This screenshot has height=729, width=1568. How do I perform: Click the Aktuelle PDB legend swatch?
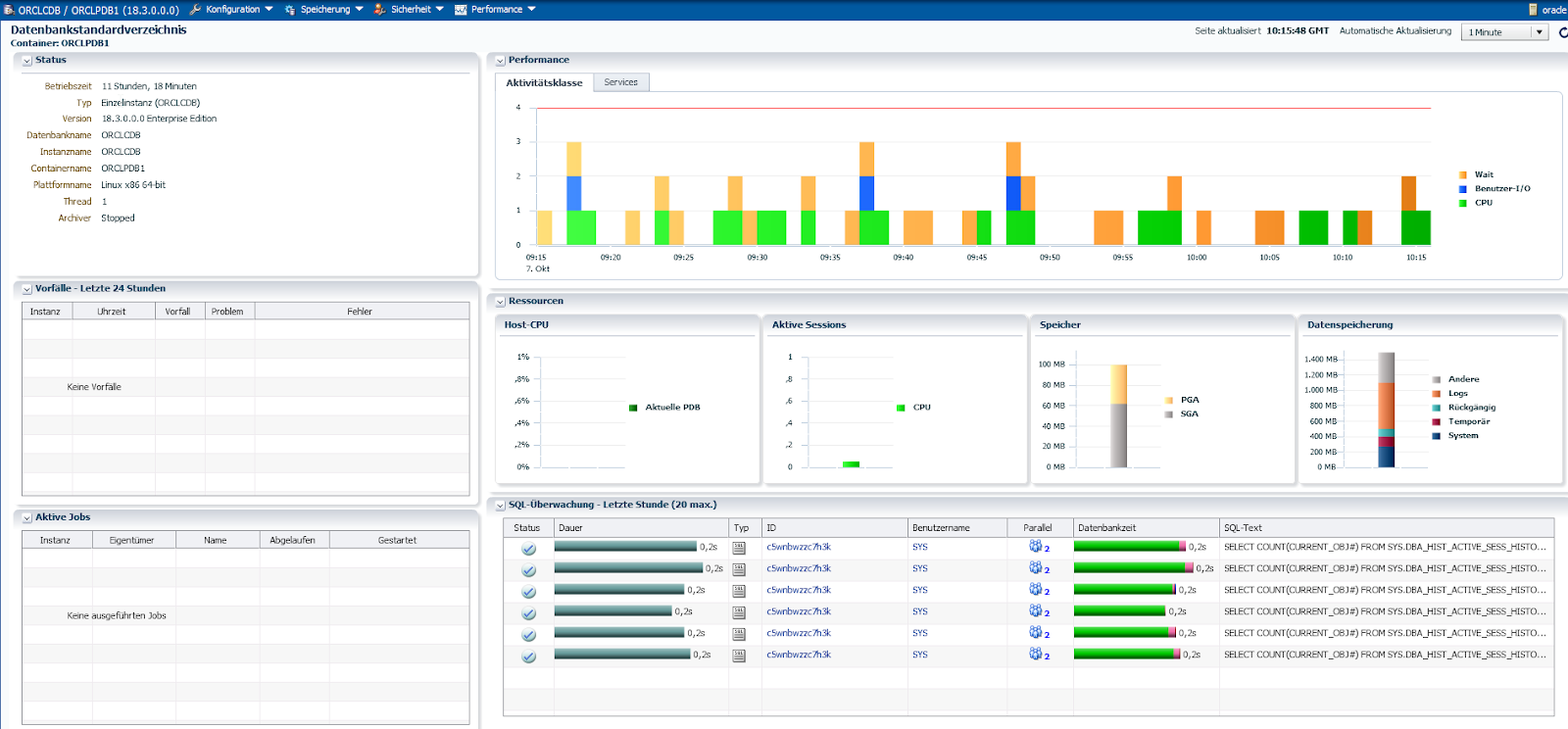click(x=633, y=408)
